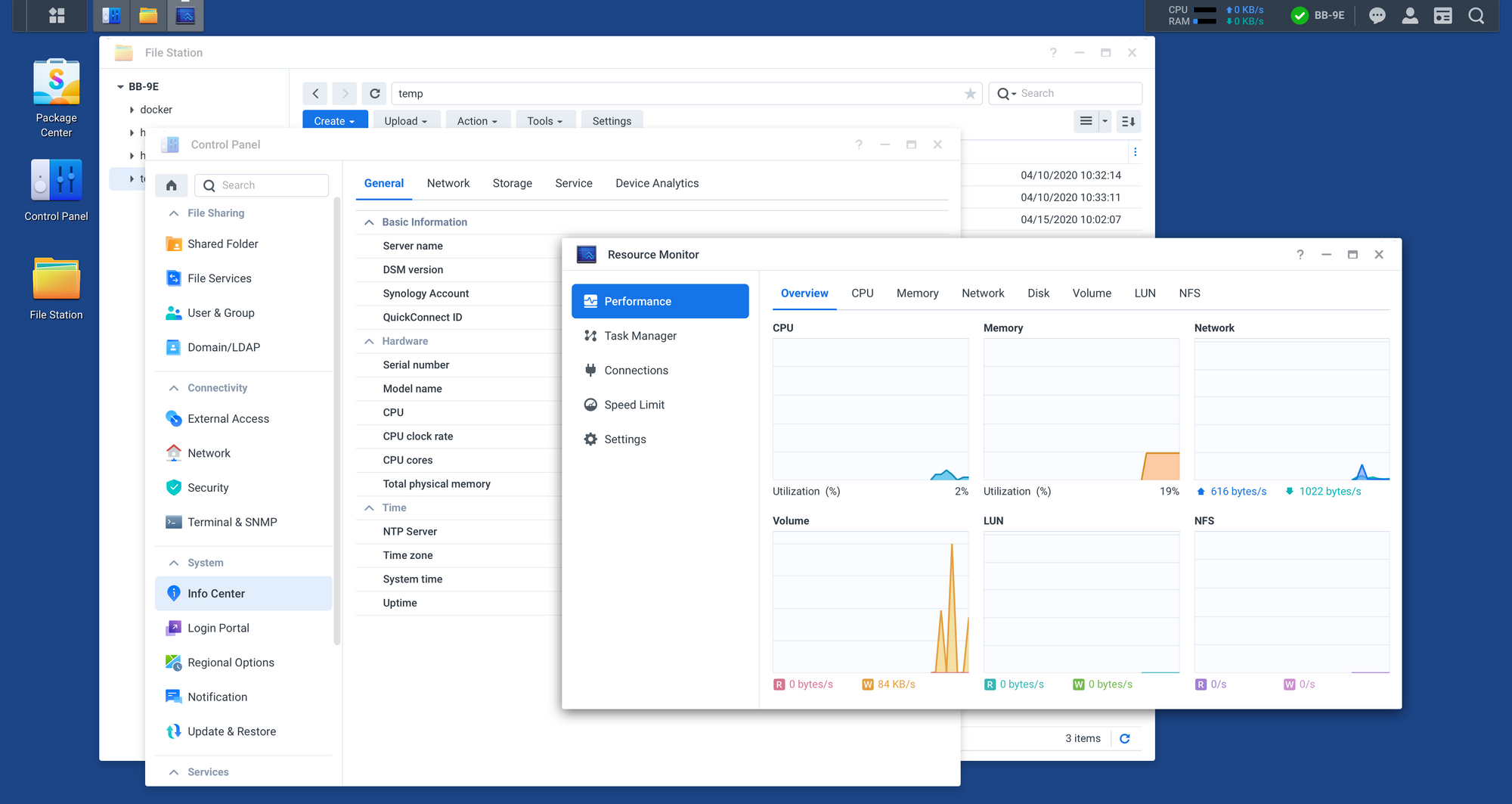The width and height of the screenshot is (1512, 804).
Task: Open the File Station column options menu
Action: pos(1136,152)
